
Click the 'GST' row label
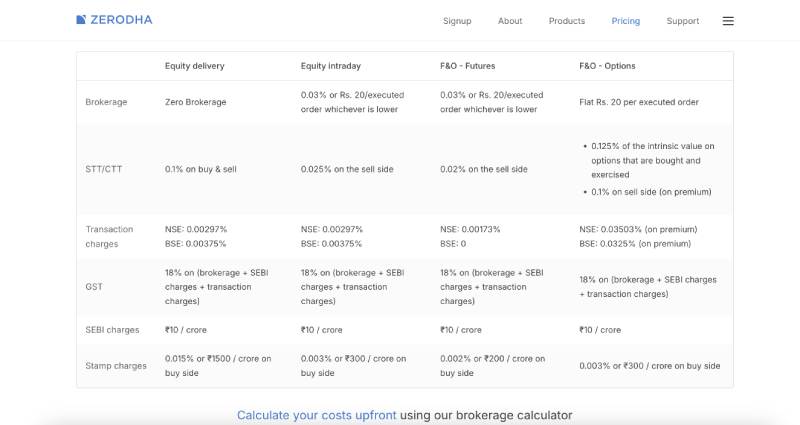coord(94,287)
